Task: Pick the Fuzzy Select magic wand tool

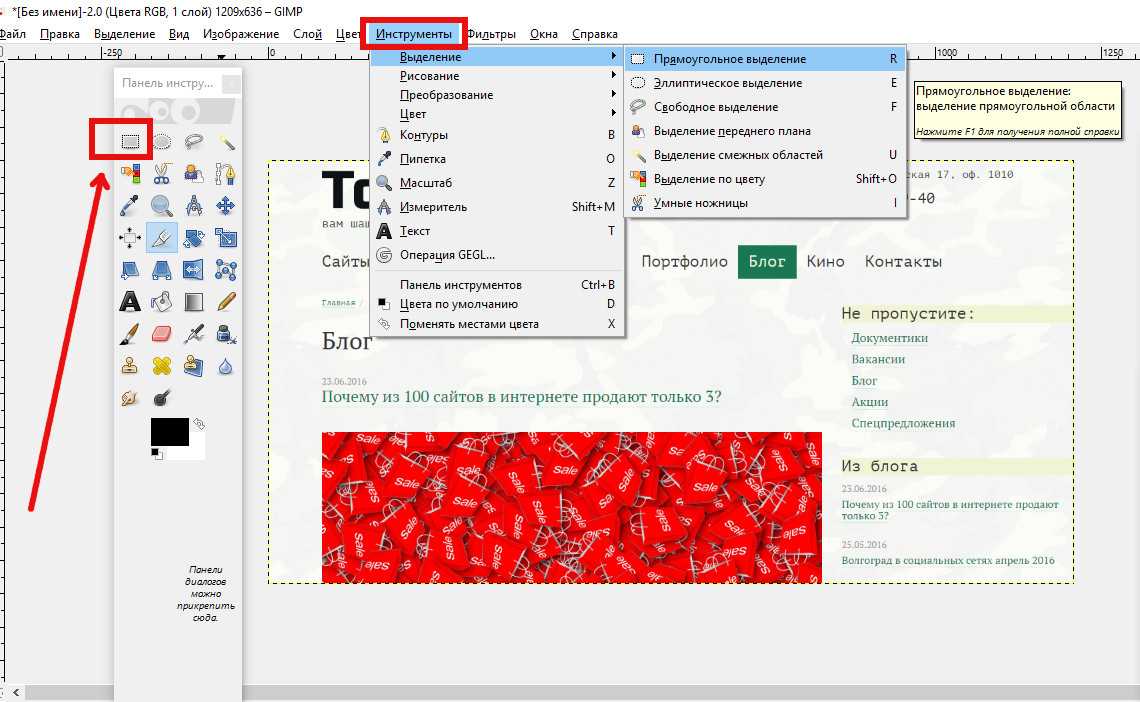Action: (x=226, y=142)
